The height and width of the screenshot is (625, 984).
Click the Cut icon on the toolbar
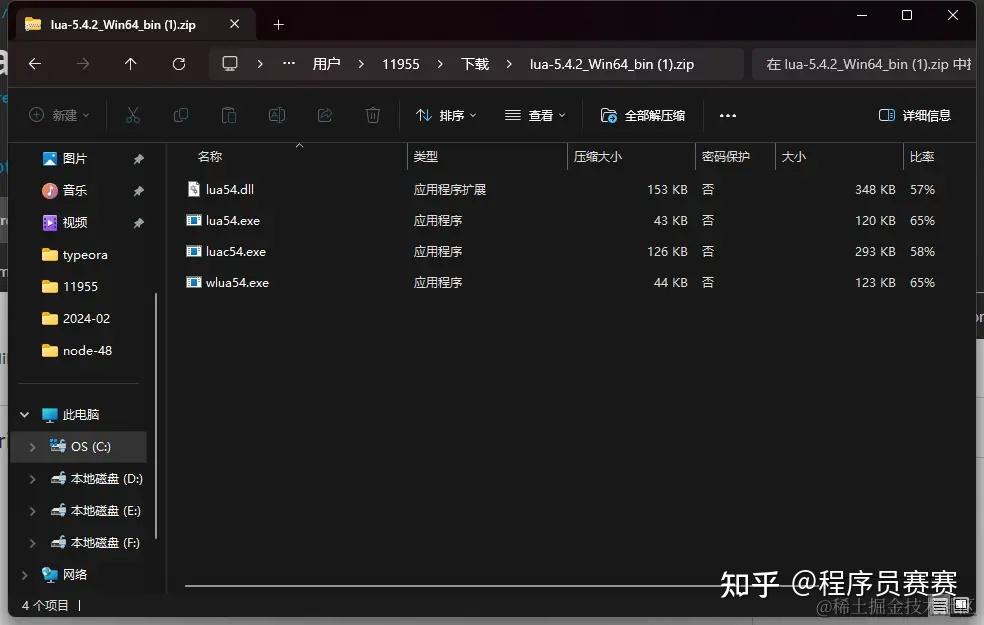(x=133, y=115)
